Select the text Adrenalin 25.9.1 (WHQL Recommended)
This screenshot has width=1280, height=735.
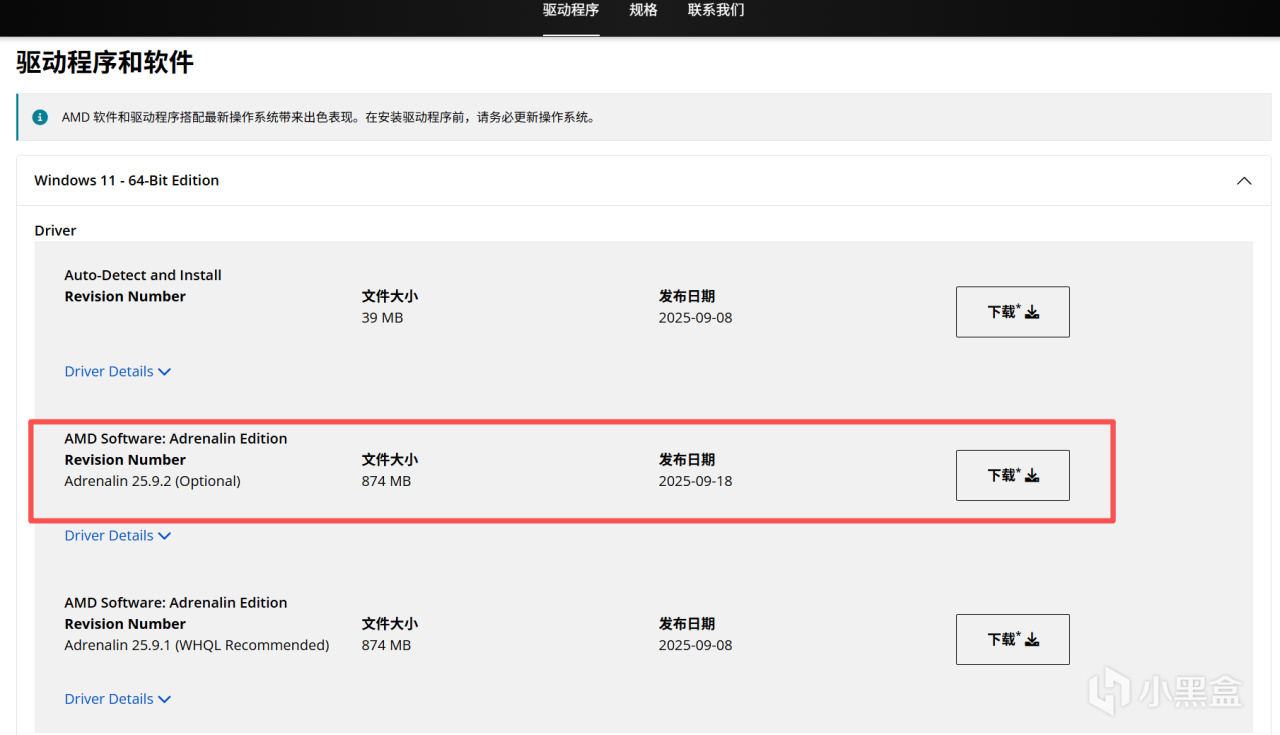point(197,645)
